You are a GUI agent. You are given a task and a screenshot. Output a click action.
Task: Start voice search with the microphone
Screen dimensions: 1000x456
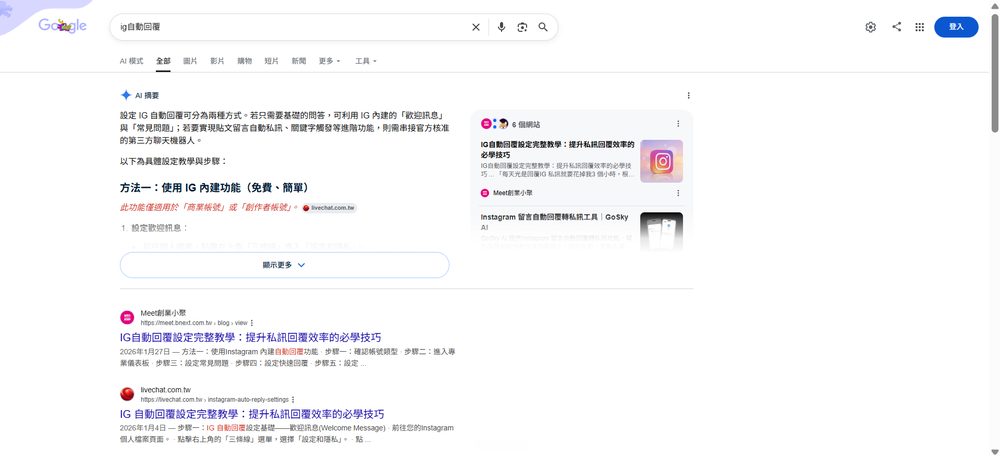coord(501,27)
